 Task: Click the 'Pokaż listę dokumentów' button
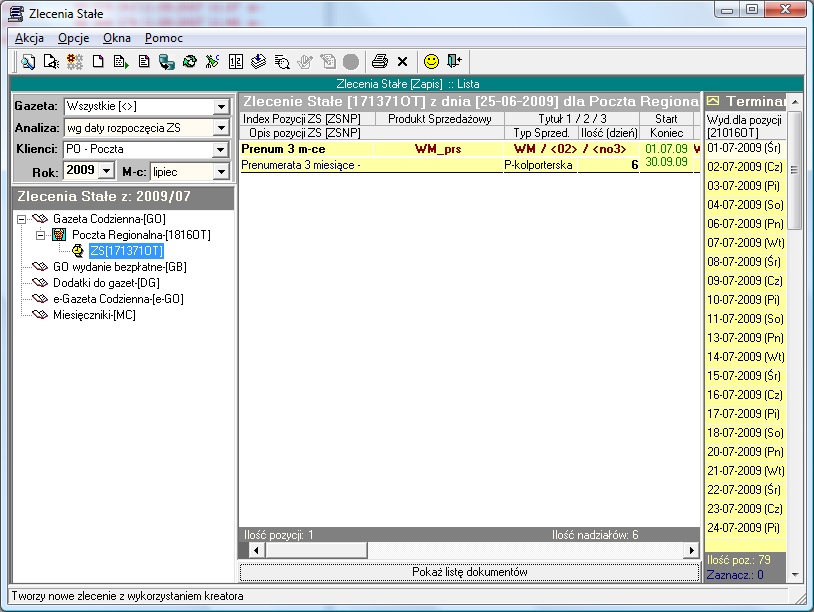click(x=469, y=572)
